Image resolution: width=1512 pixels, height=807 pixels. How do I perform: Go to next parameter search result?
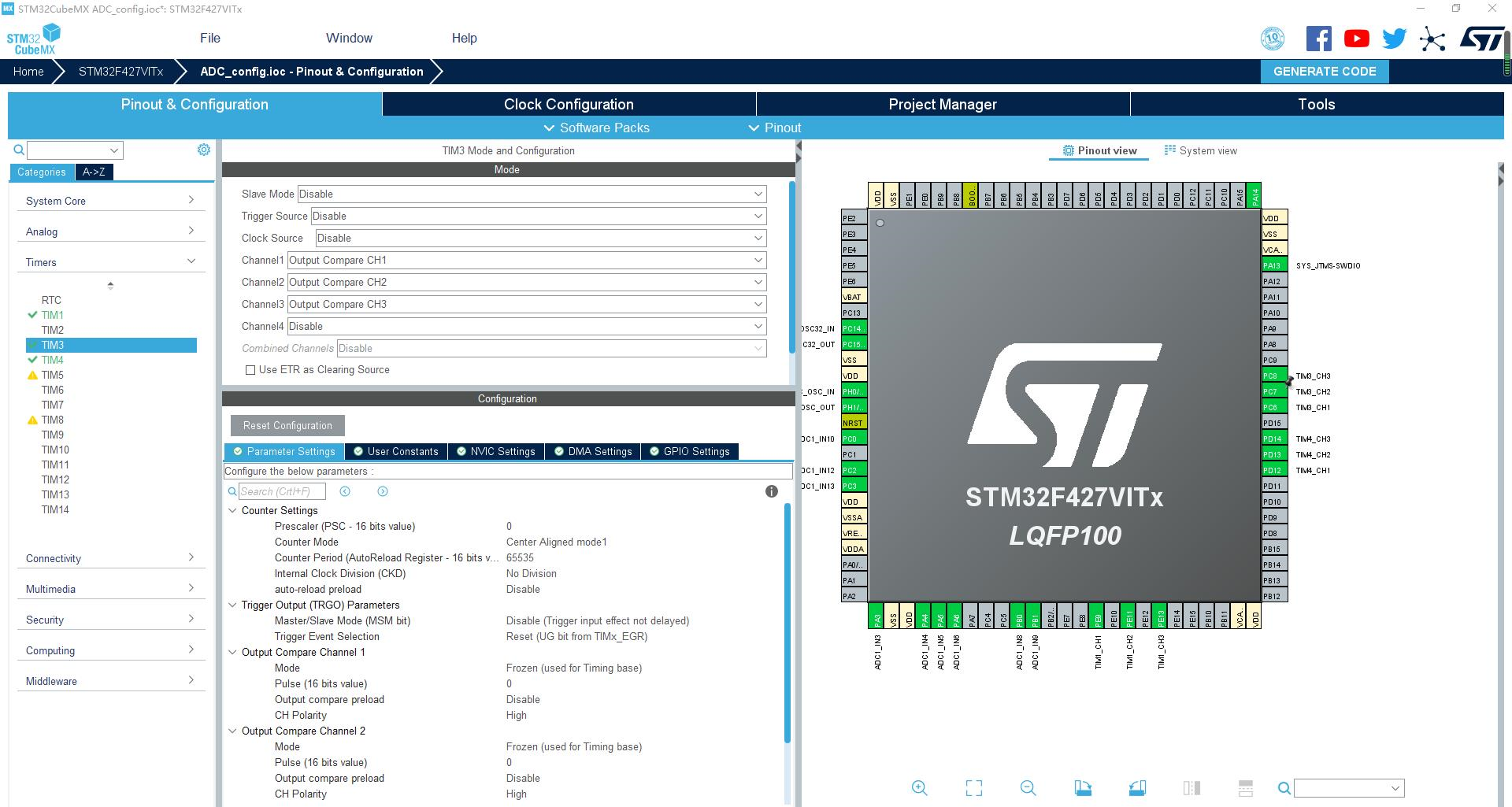pyautogui.click(x=383, y=491)
